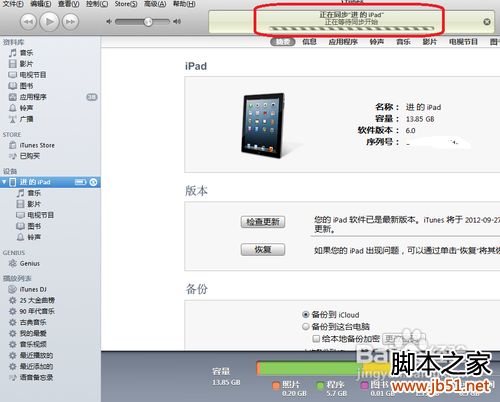Screen dimensions: 500x402
Task: Click the 检查更新 button
Action: tap(263, 222)
